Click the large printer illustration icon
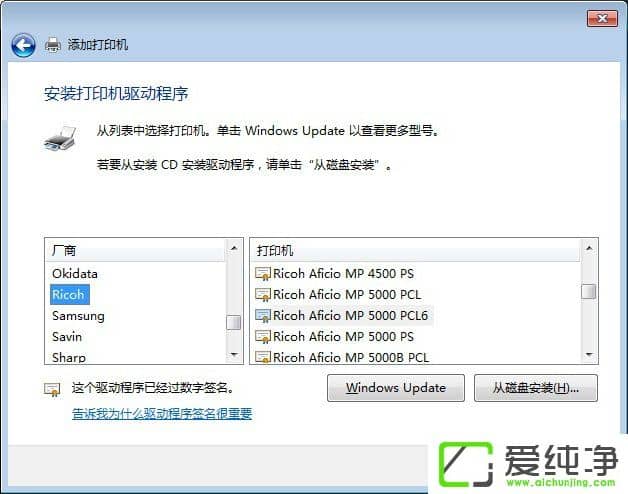 [60, 139]
